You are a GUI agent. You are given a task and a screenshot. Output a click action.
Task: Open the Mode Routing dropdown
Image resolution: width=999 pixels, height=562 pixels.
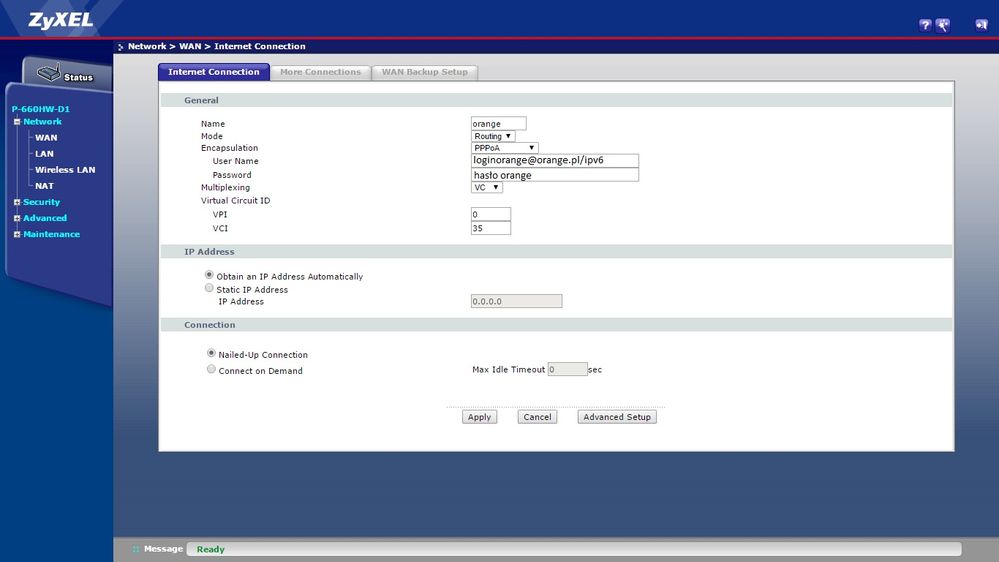coord(493,136)
